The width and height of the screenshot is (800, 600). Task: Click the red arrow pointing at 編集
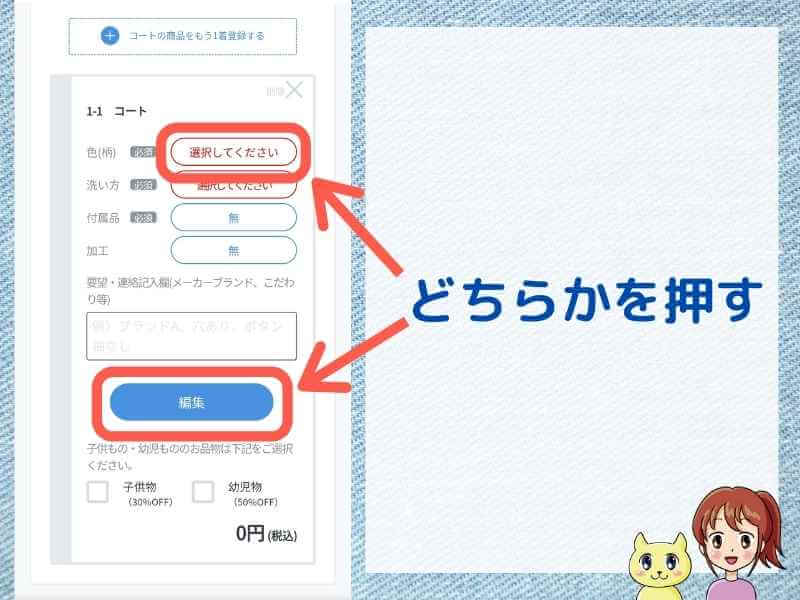click(352, 357)
